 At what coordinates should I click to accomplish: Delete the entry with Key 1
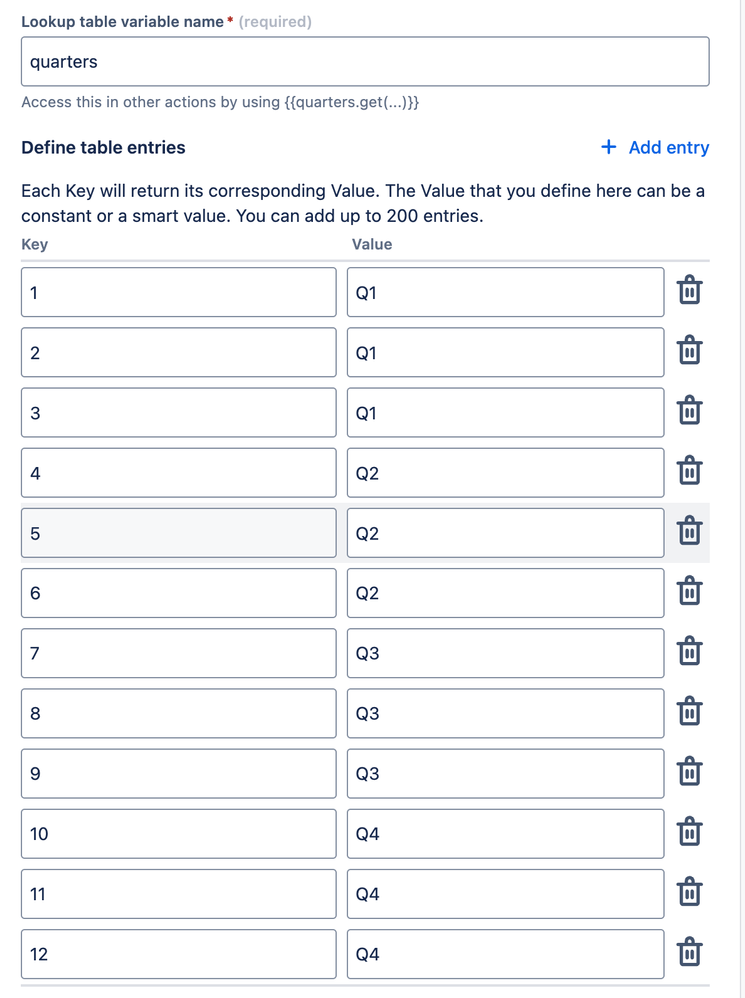[x=689, y=291]
